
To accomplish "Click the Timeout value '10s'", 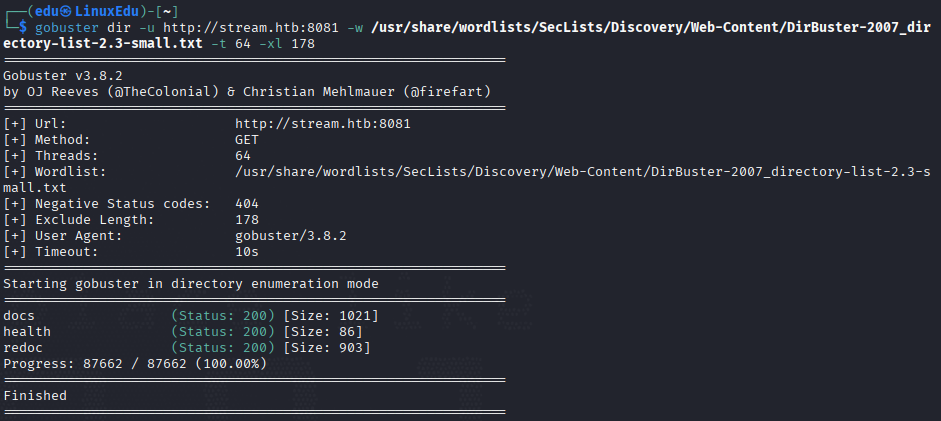I will (x=247, y=252).
